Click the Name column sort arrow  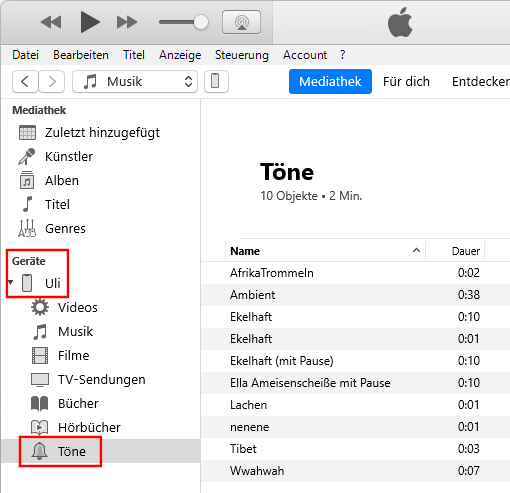(x=416, y=250)
